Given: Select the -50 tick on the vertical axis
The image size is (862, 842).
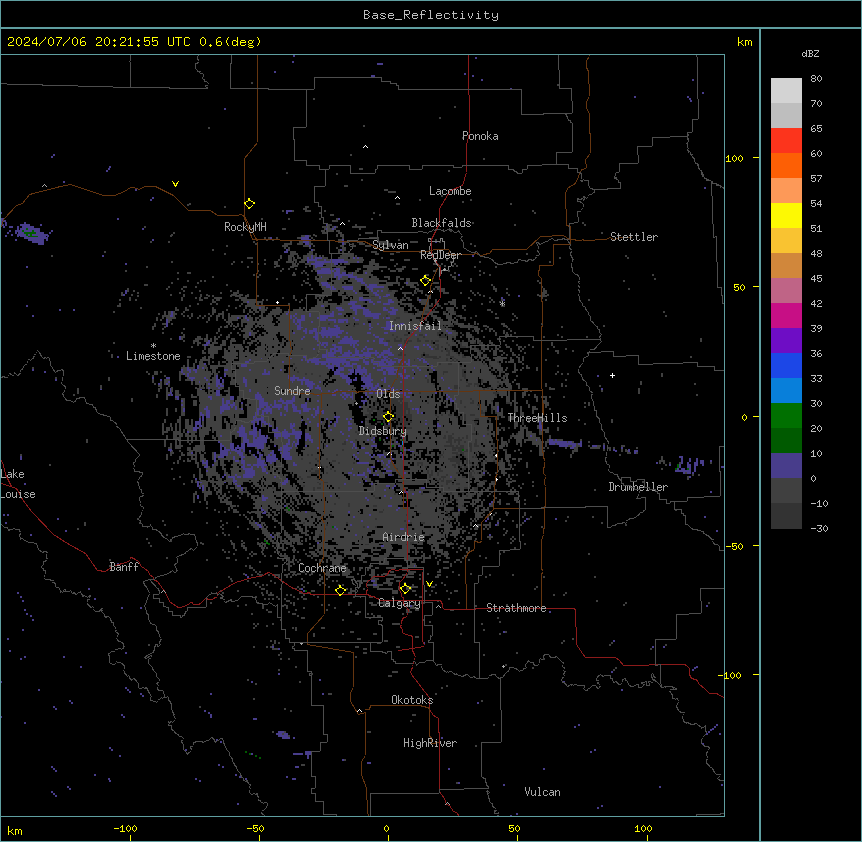Looking at the screenshot, I should pyautogui.click(x=734, y=546).
